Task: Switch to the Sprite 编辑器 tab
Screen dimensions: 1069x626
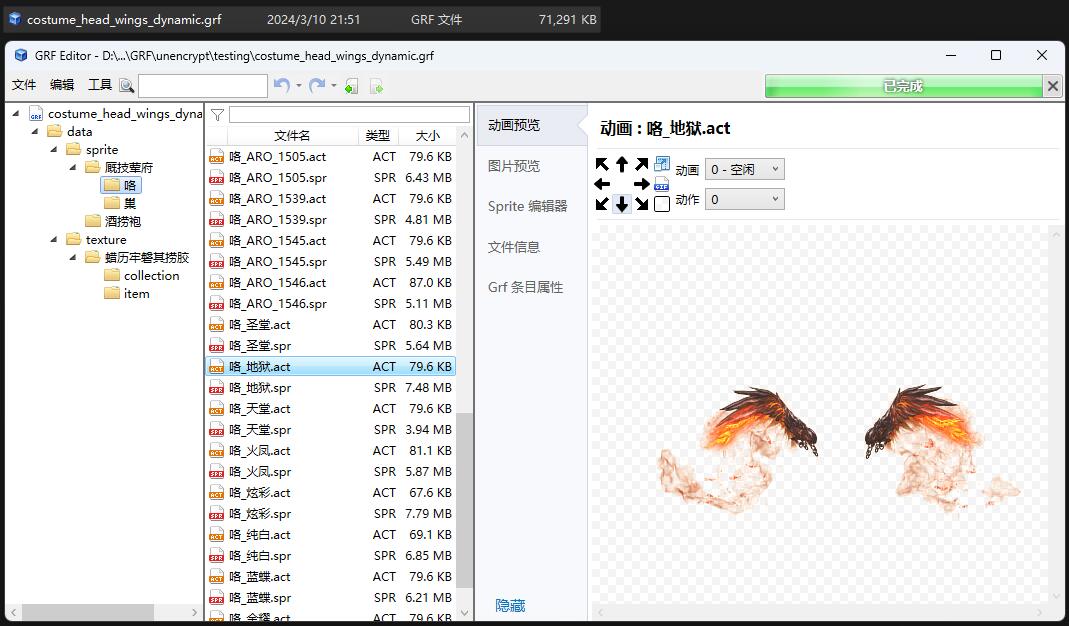Action: pos(527,206)
